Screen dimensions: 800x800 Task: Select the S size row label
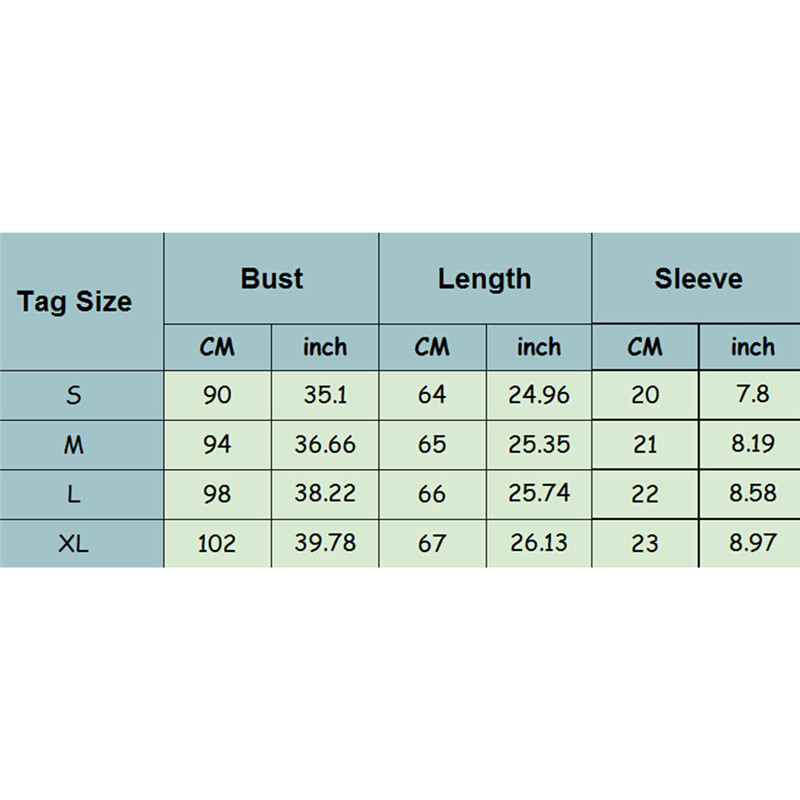click(74, 395)
